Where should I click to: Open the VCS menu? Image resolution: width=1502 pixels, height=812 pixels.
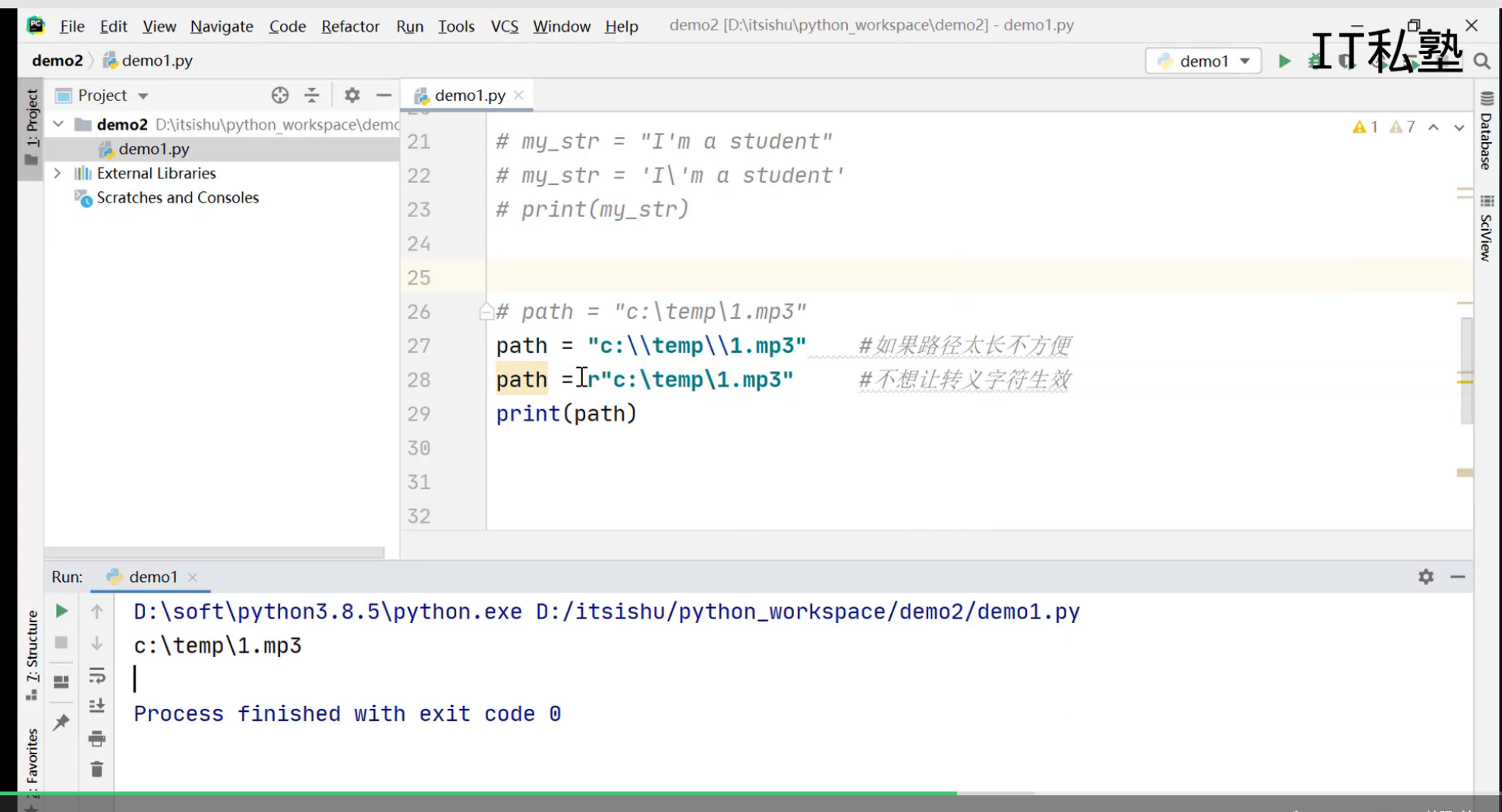[x=504, y=26]
